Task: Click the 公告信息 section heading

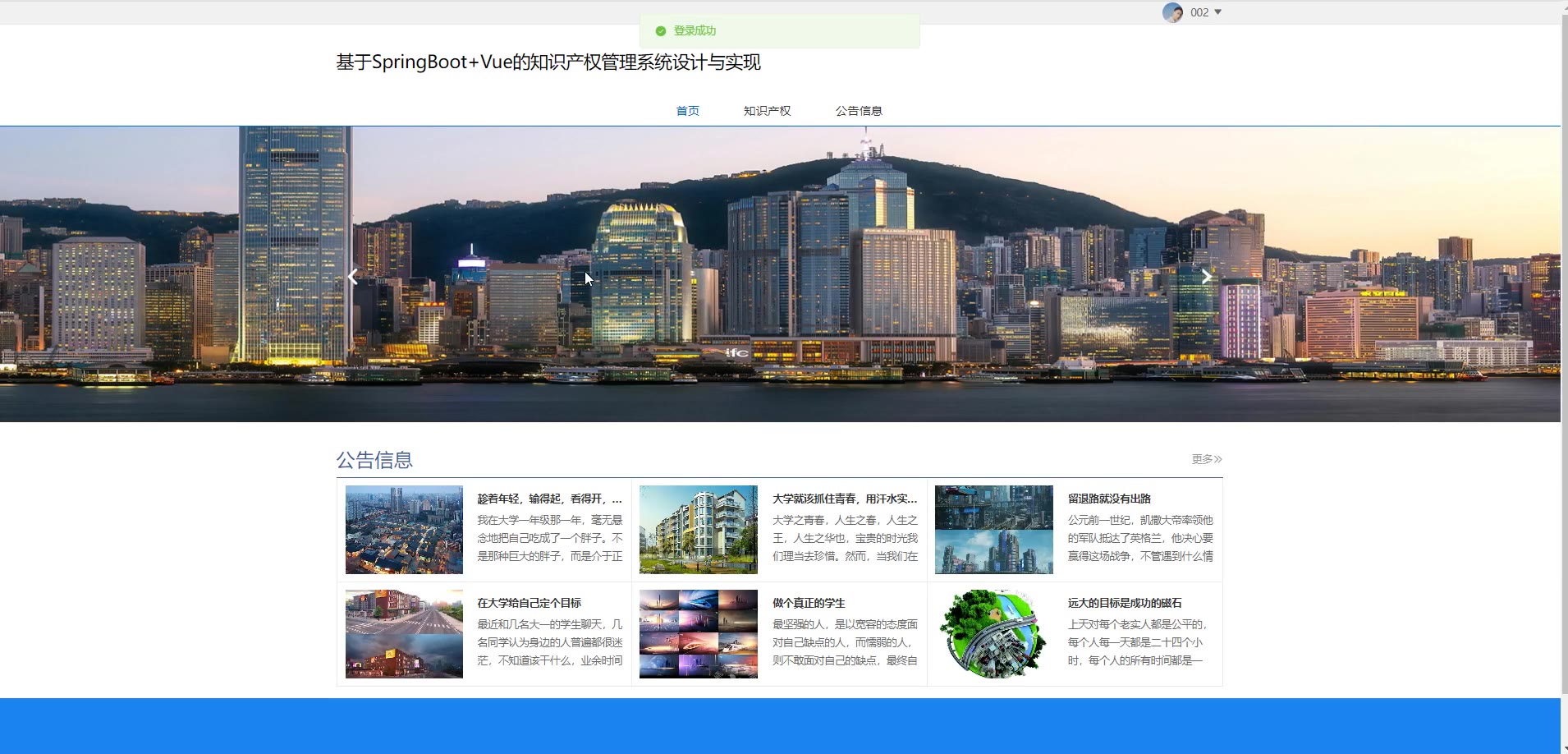Action: coord(374,460)
